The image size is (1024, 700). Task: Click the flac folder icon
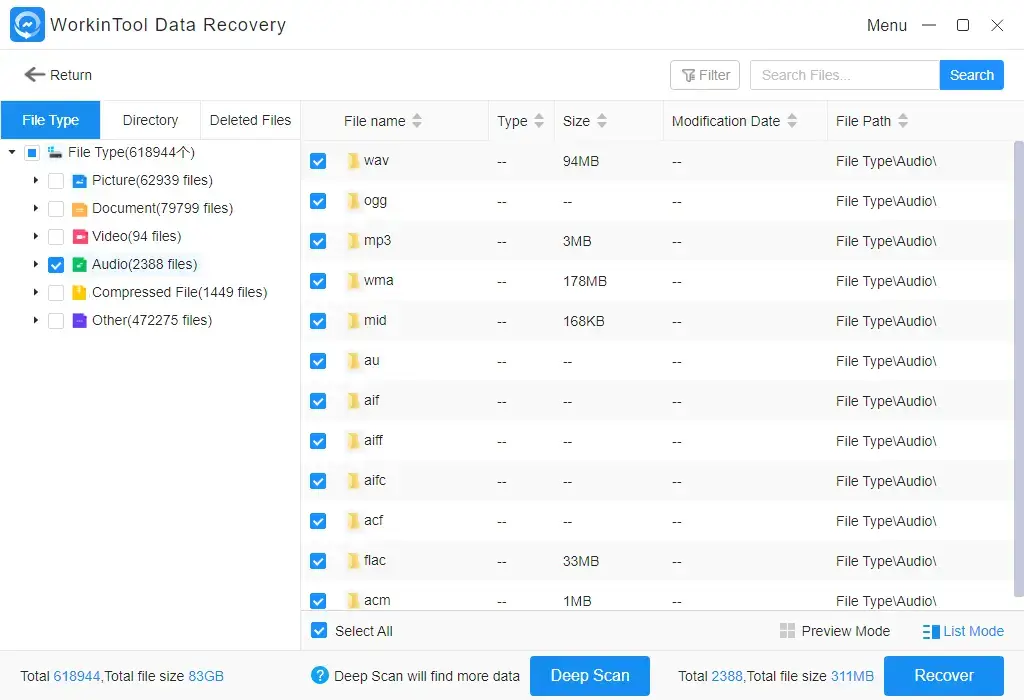click(x=353, y=561)
